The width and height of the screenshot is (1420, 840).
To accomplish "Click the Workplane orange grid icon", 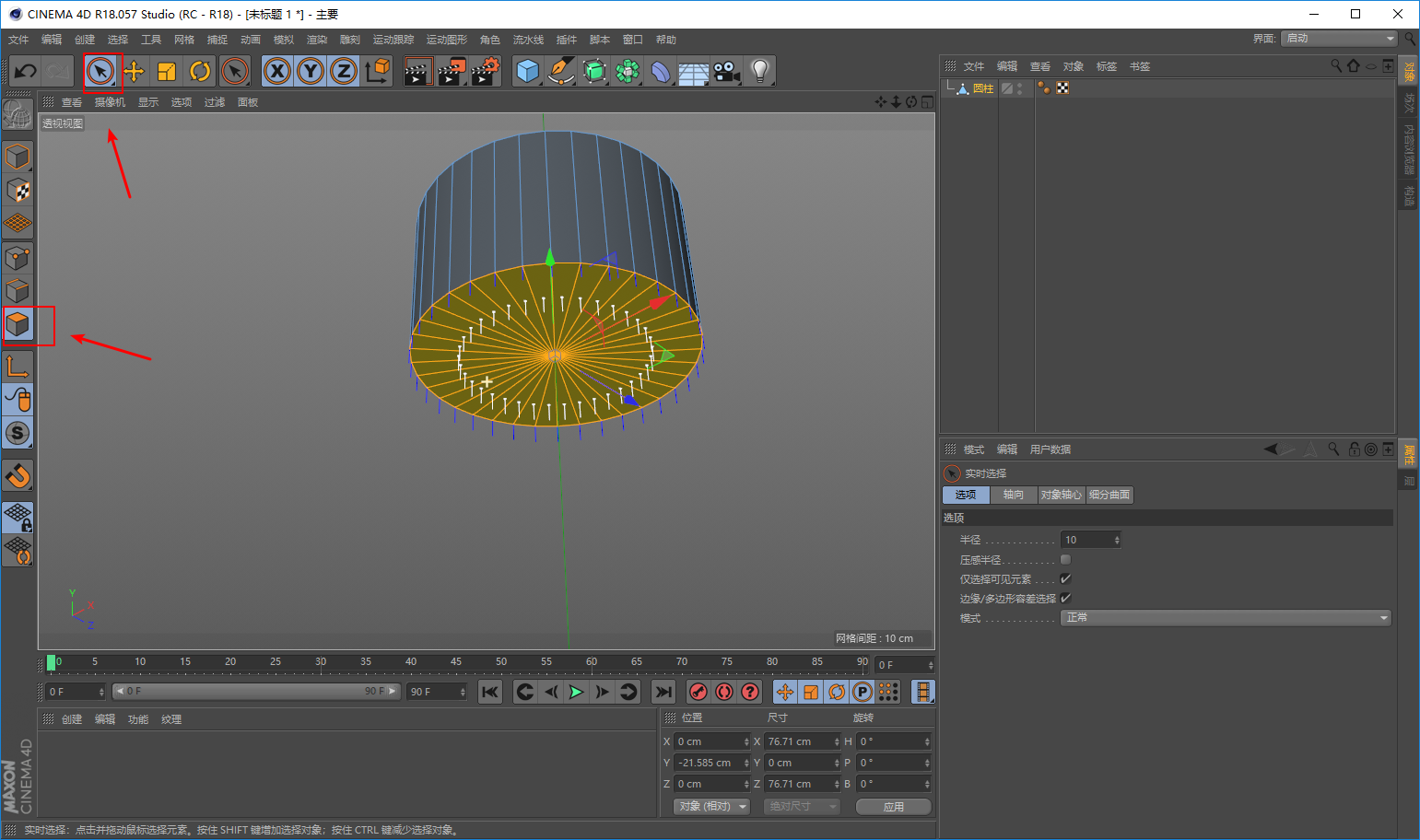I will [18, 224].
